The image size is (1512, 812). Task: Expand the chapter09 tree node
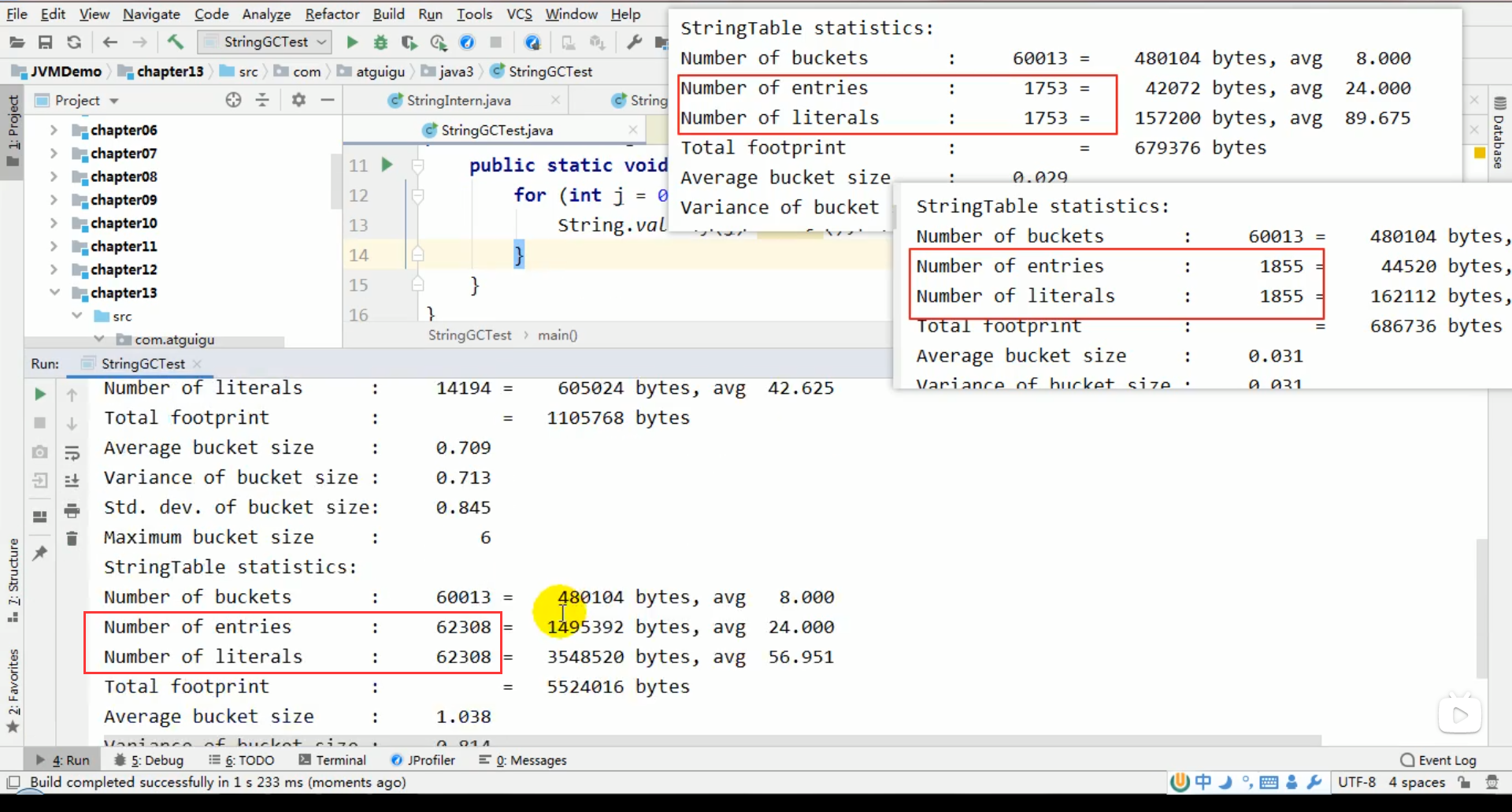pyautogui.click(x=54, y=199)
